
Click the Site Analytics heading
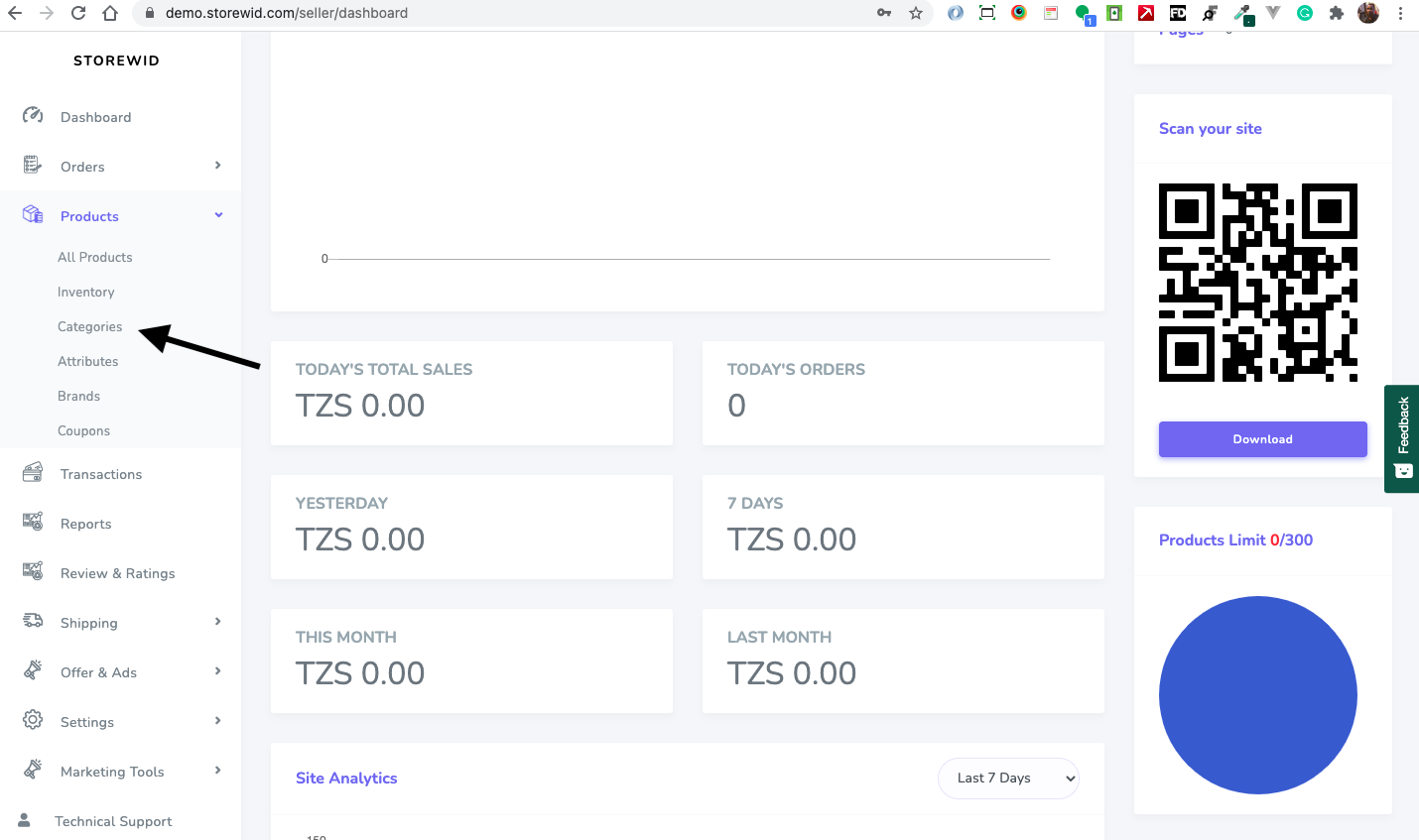pyautogui.click(x=346, y=779)
